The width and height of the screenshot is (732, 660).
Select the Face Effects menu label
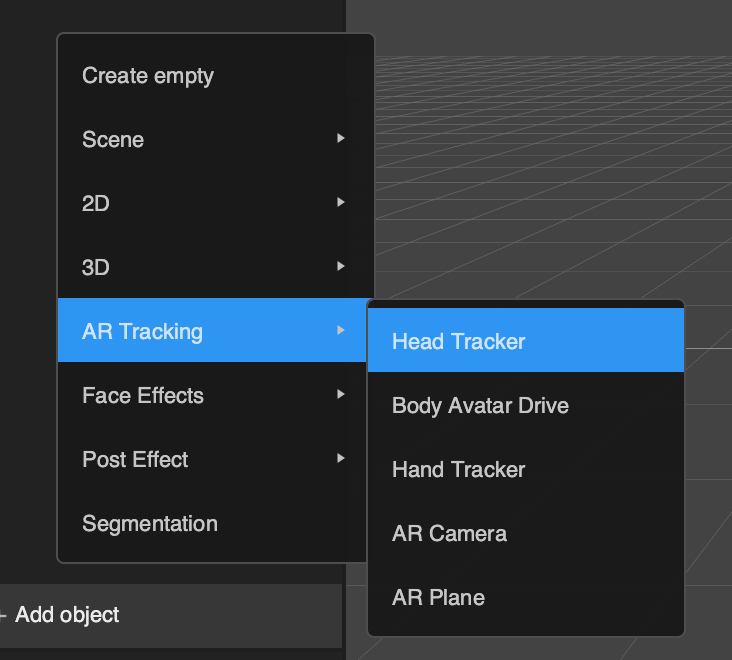point(143,395)
